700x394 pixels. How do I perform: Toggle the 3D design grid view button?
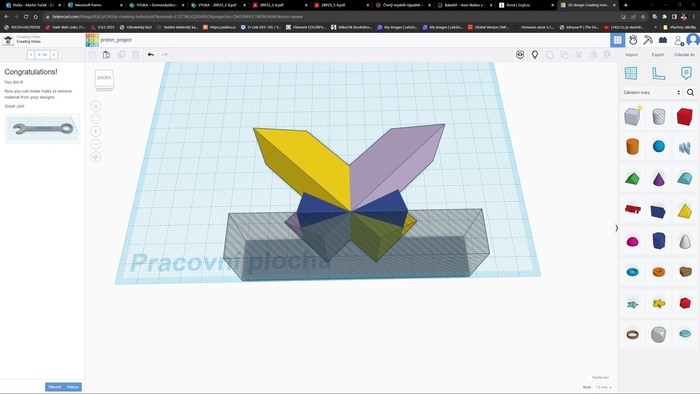pos(617,40)
